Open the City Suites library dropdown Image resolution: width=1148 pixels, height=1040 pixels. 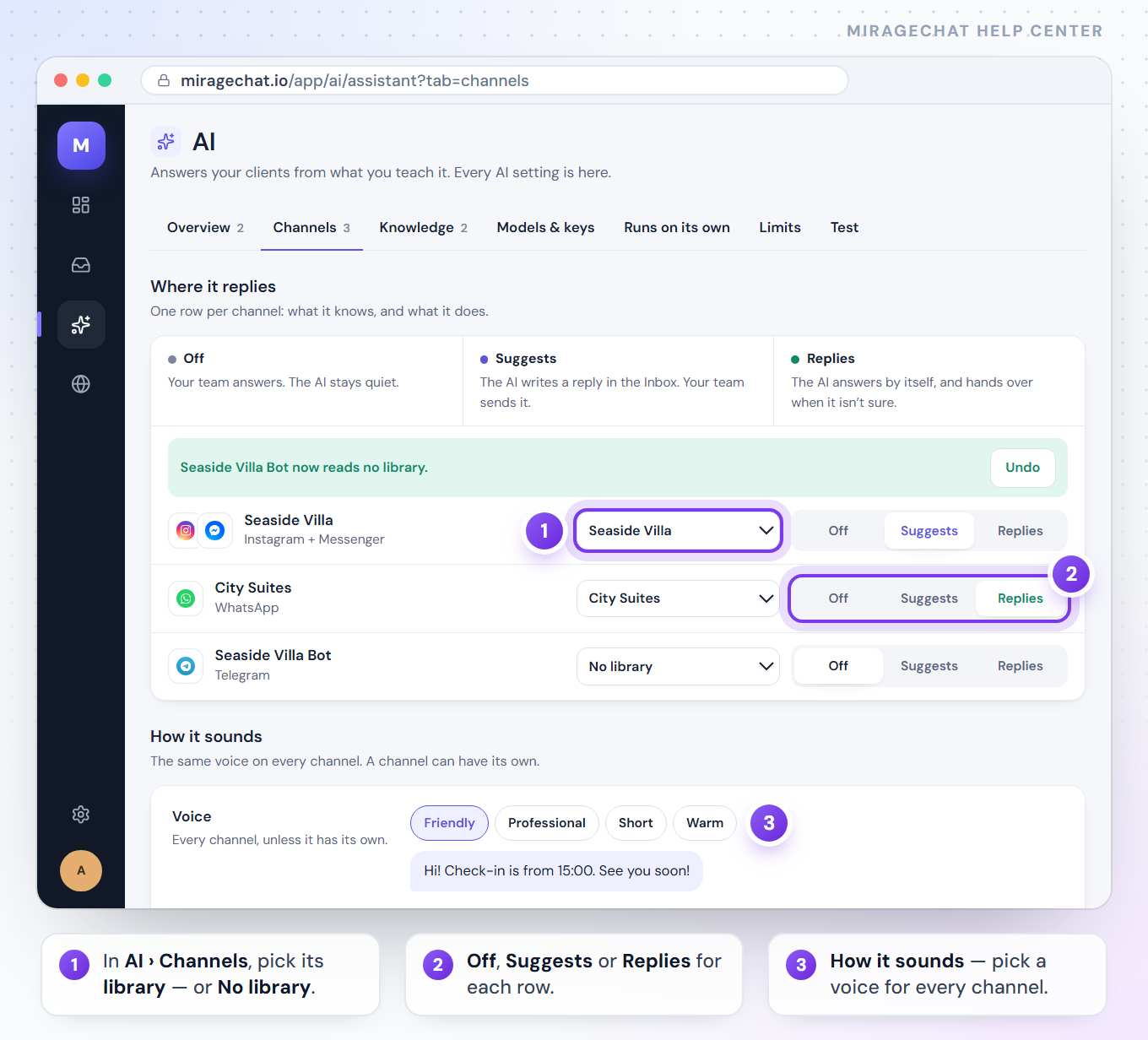[679, 599]
